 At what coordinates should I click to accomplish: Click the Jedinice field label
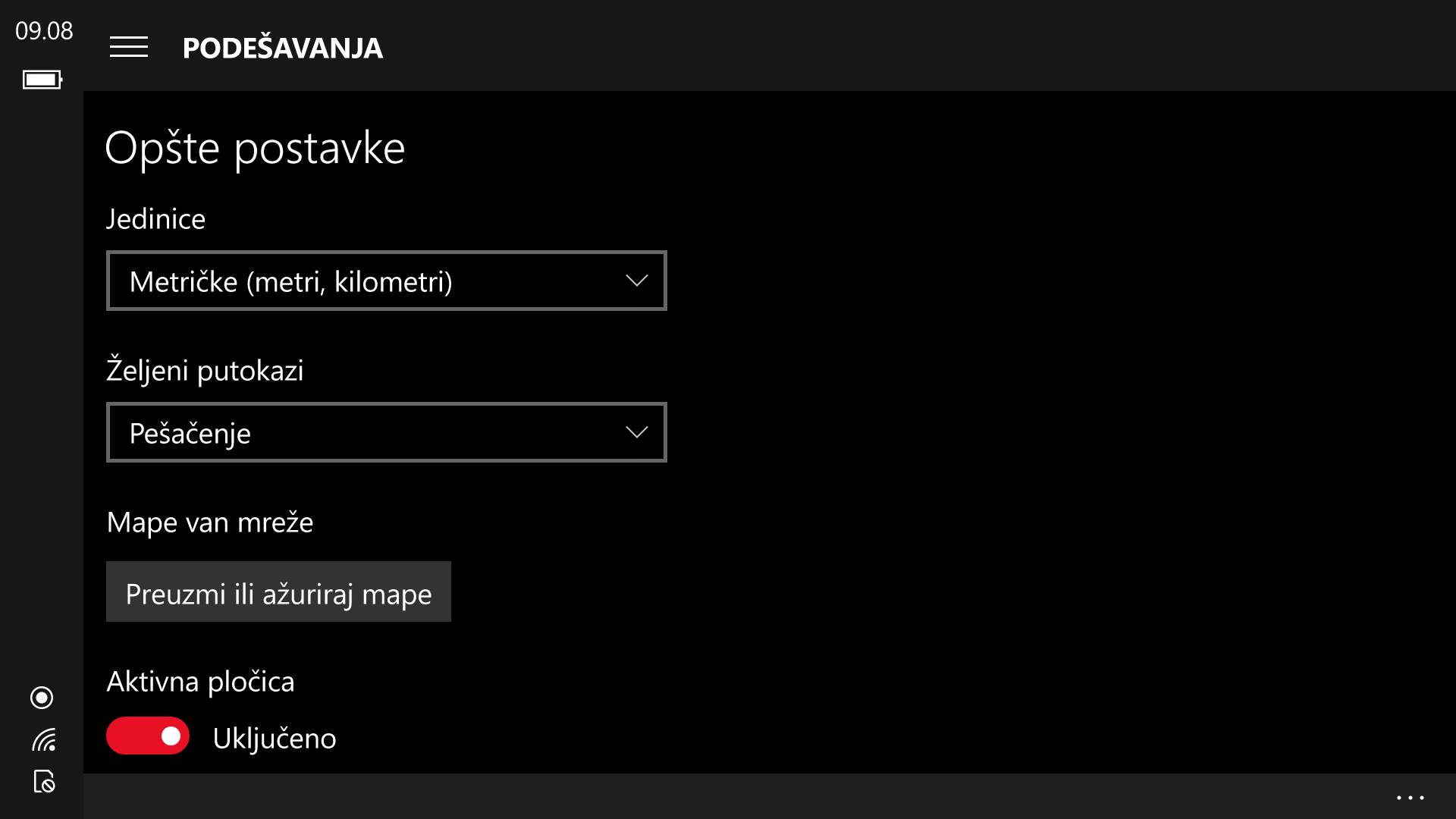click(155, 219)
